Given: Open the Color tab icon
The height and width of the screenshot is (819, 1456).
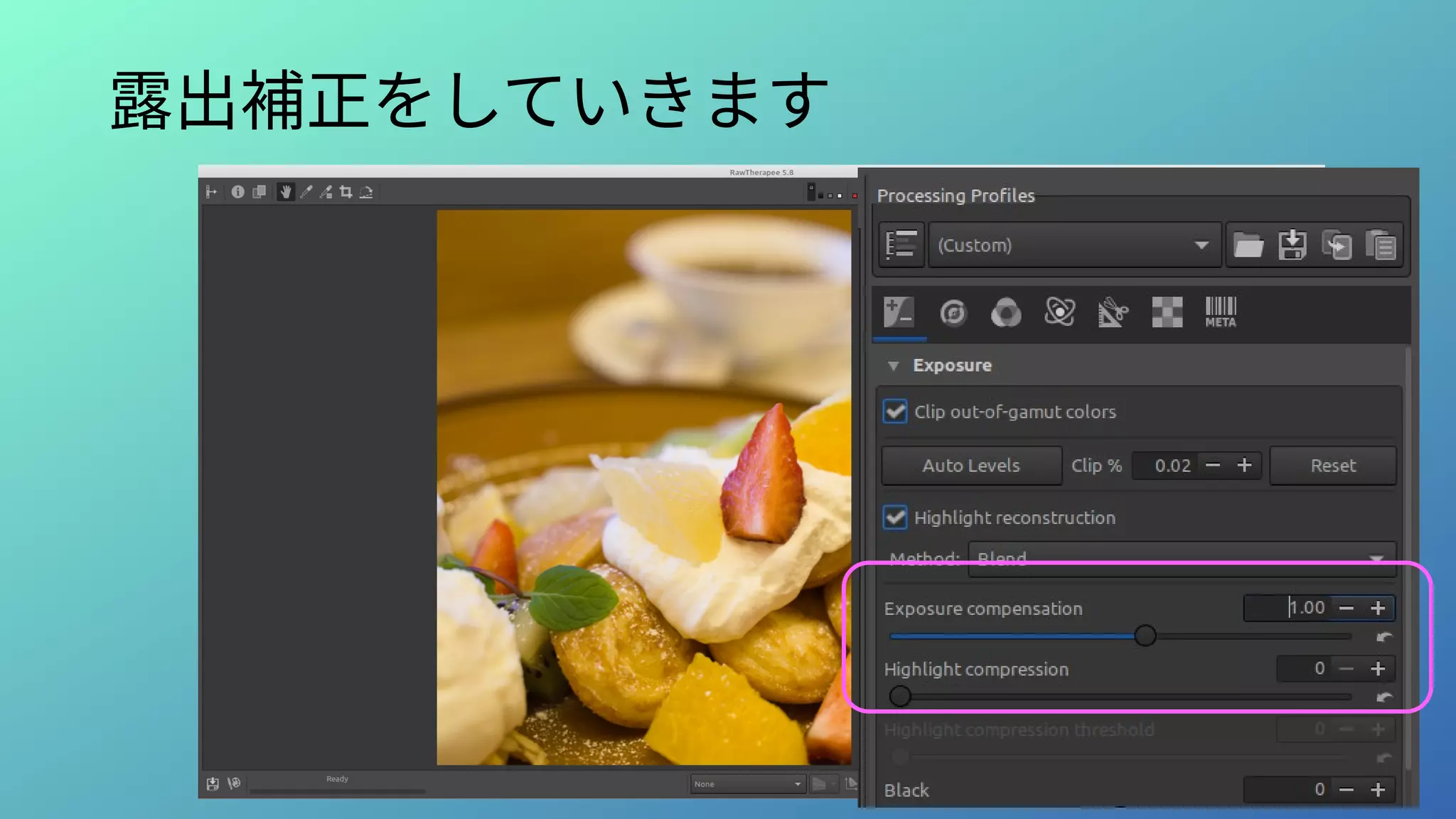Looking at the screenshot, I should 1006,312.
